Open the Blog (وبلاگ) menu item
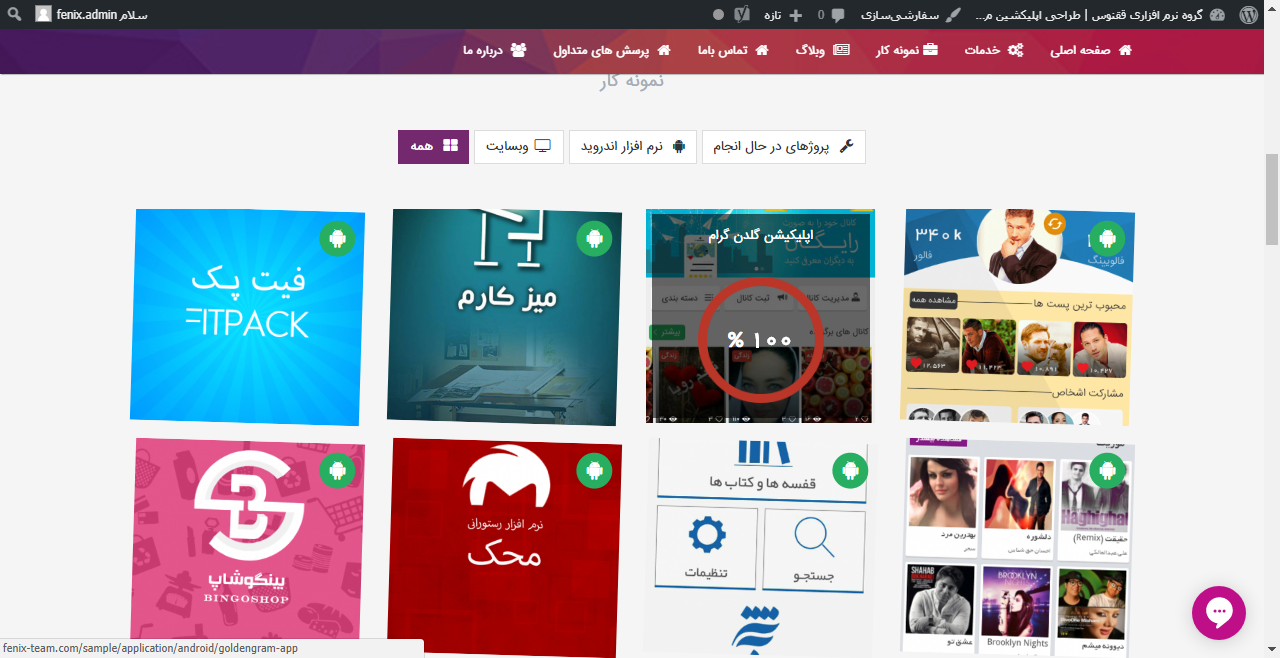Image resolution: width=1280 pixels, height=658 pixels. pyautogui.click(x=823, y=50)
